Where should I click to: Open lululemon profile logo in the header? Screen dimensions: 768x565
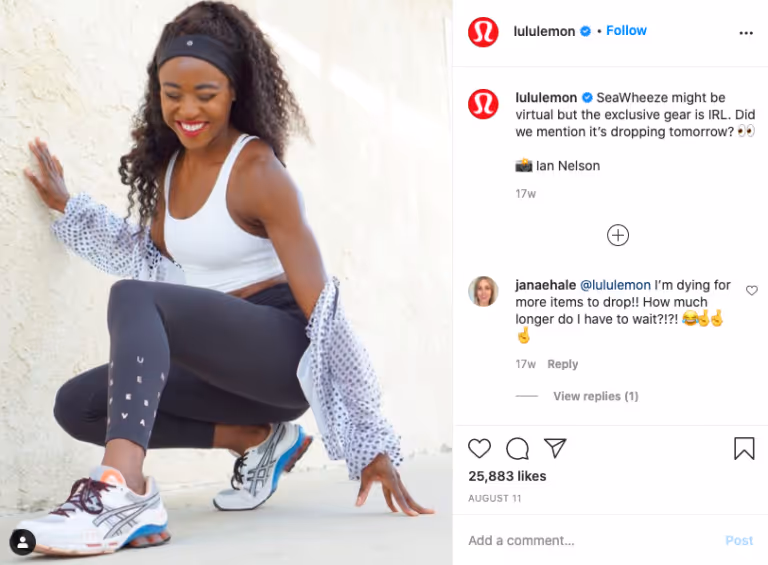483,32
